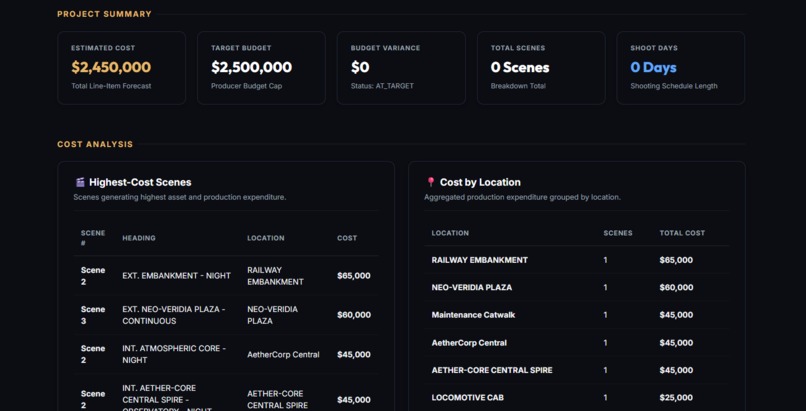Click the clapperboard icon beside Highest-Cost Scenes

point(80,182)
